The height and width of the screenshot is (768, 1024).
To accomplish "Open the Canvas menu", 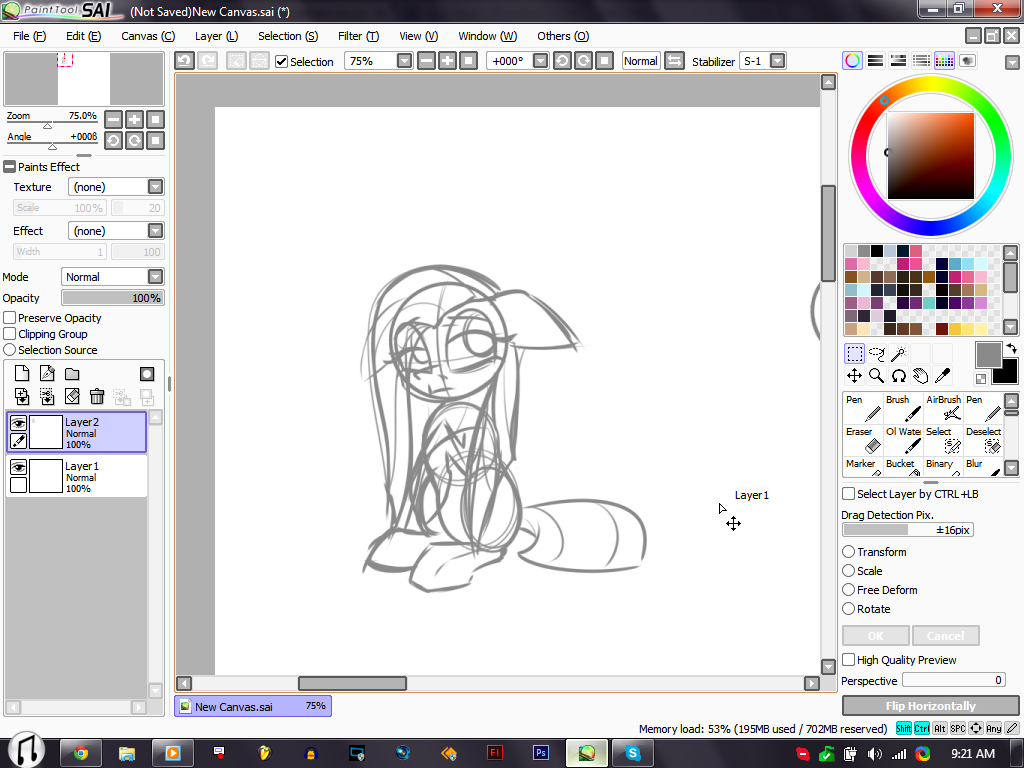I will coord(147,36).
